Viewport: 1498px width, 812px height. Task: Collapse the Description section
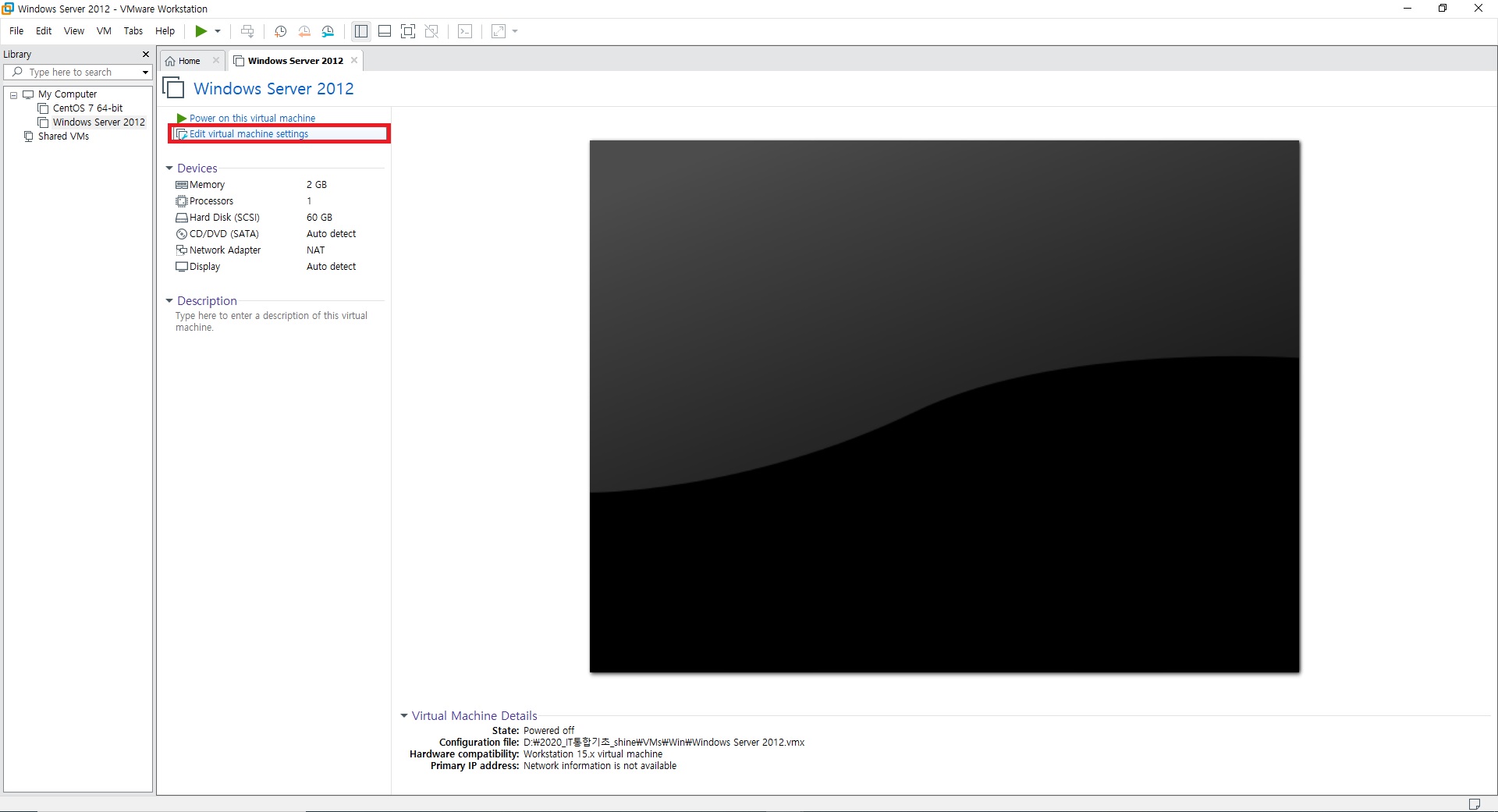coord(169,301)
